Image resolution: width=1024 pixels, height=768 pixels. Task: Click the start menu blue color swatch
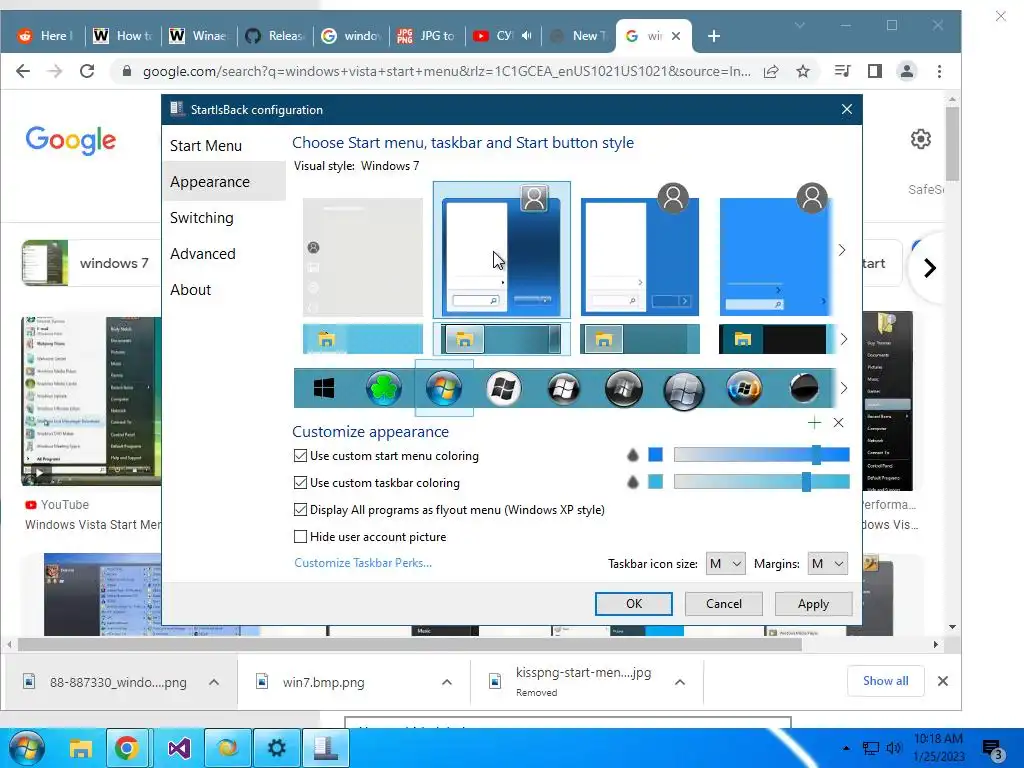656,455
